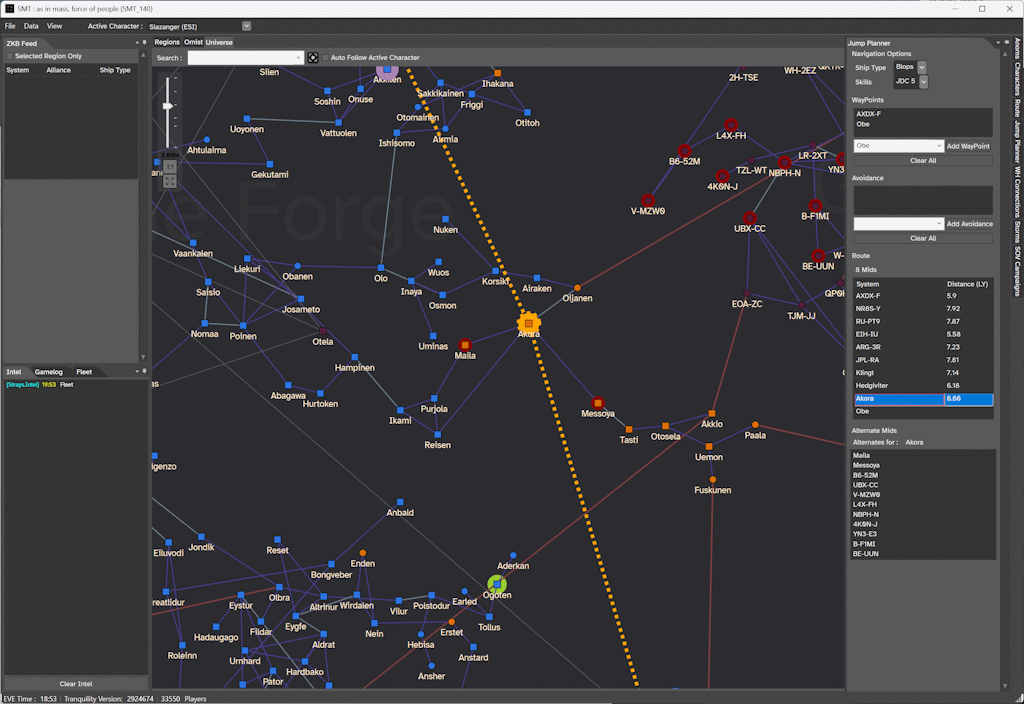Image resolution: width=1024 pixels, height=704 pixels.
Task: Open the waypoint system combo box showing Obe
Action: point(899,146)
